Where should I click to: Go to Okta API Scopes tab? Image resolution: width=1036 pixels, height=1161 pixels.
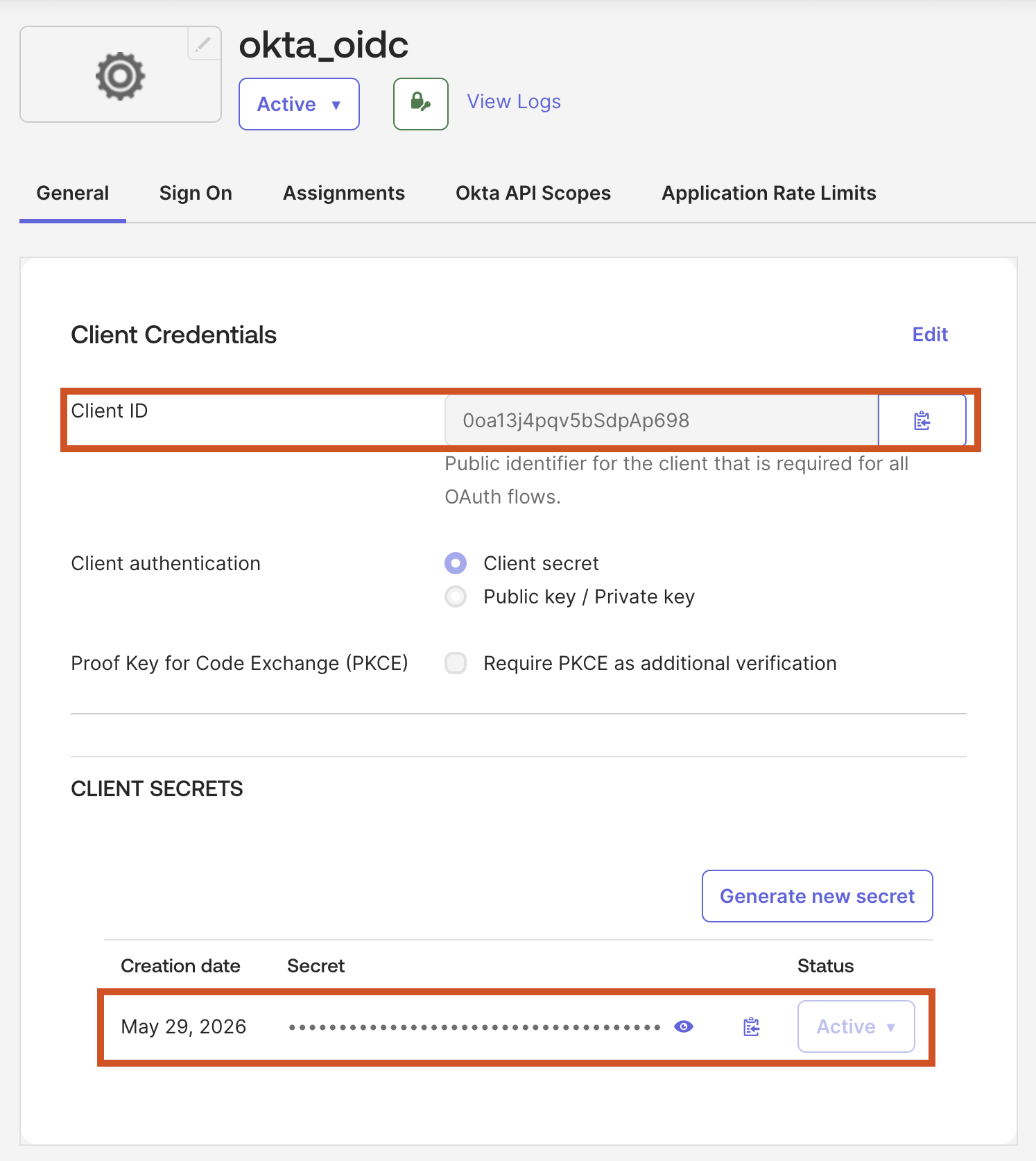tap(533, 193)
